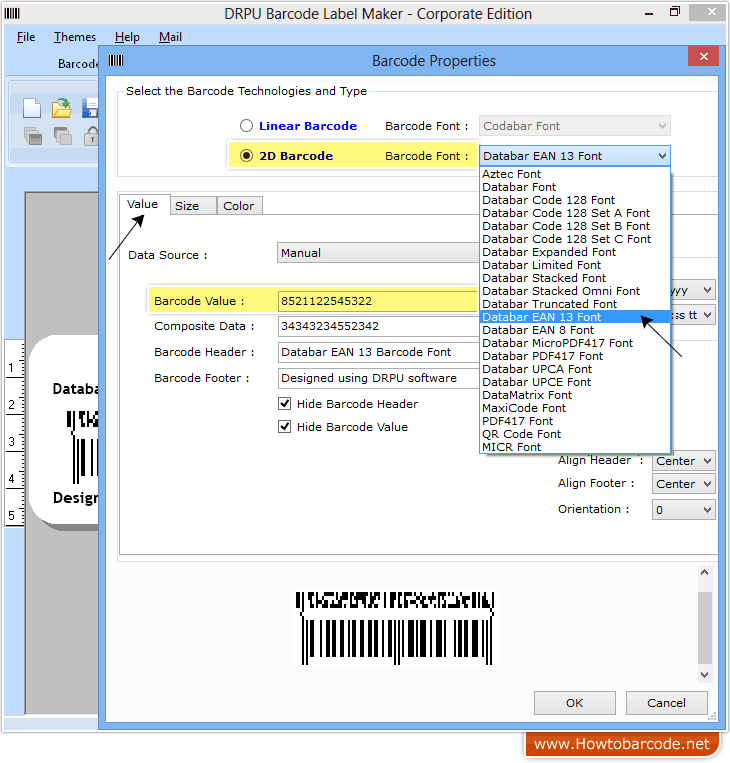Image resolution: width=730 pixels, height=763 pixels.
Task: Choose PDF417 Font from the list
Action: click(x=575, y=421)
